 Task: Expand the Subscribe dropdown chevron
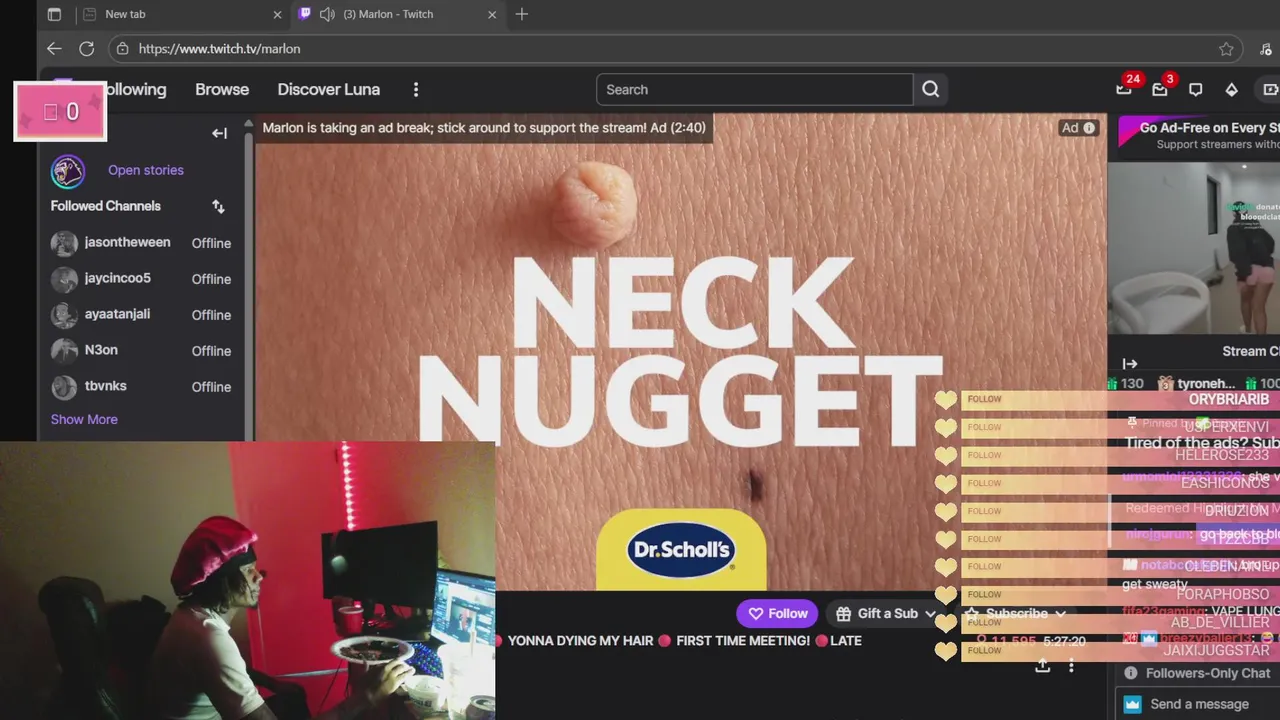pos(1060,614)
